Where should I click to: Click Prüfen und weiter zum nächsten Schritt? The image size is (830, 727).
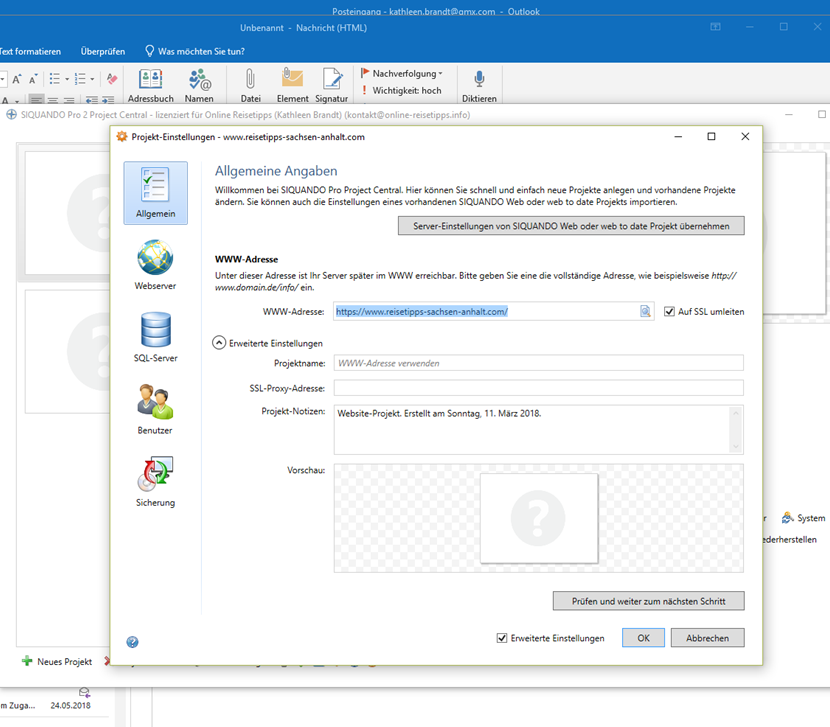[648, 601]
